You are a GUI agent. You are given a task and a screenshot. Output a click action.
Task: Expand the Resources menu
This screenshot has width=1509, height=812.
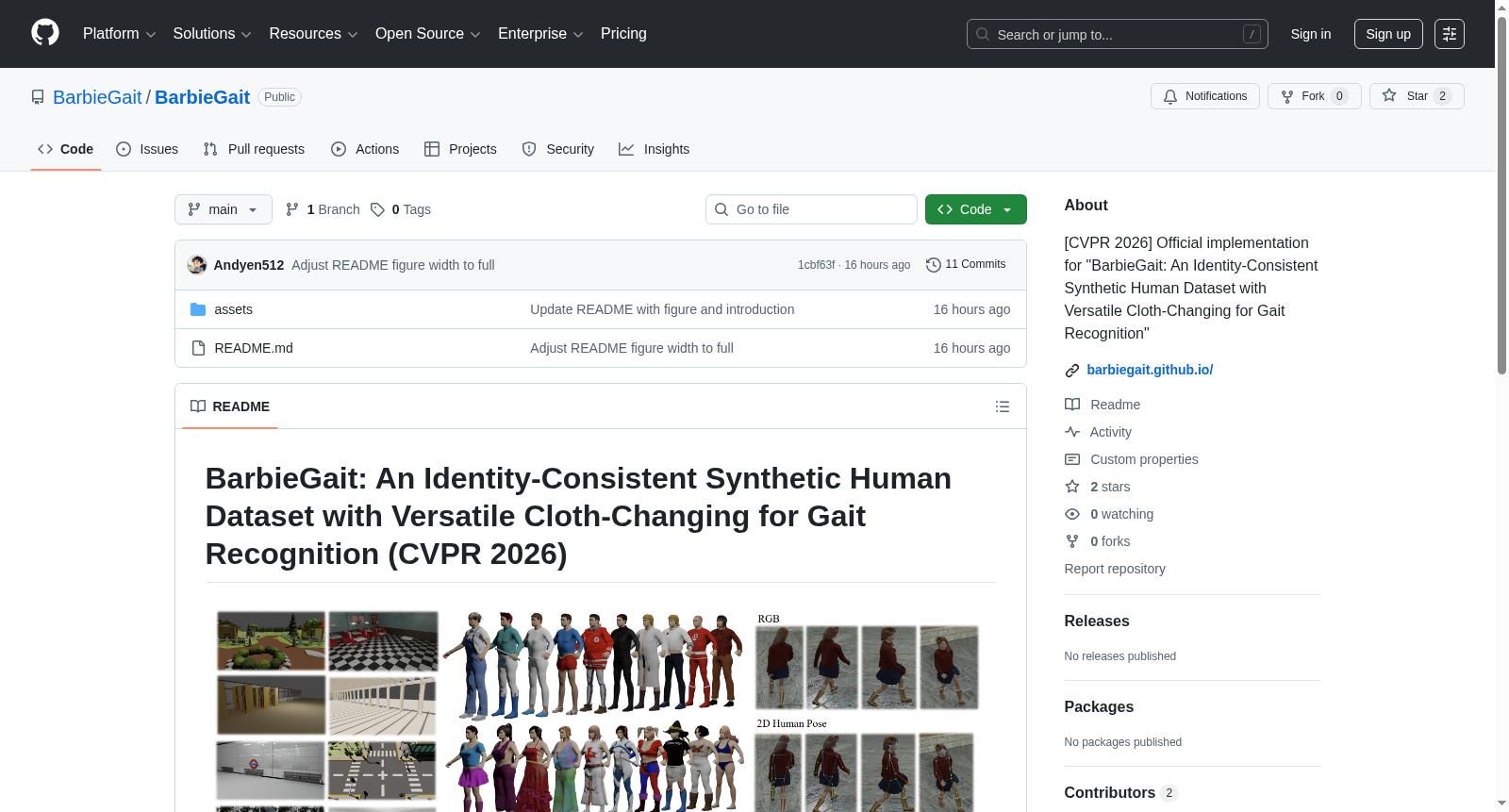(314, 34)
